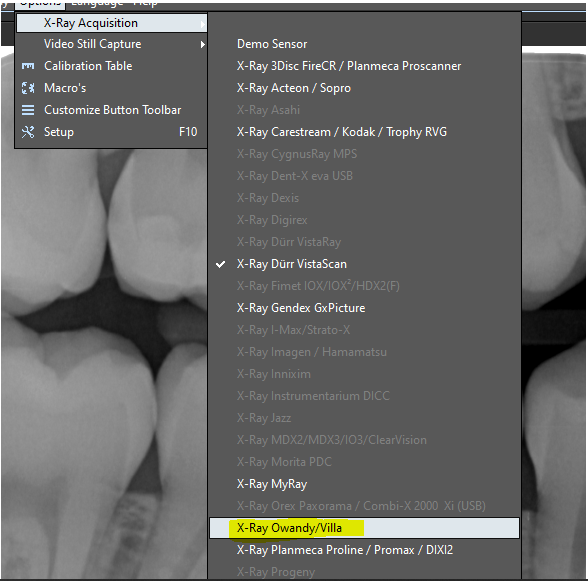The height and width of the screenshot is (581, 588).
Task: Click the greyed X-Ray Progeny entry
Action: point(364,572)
